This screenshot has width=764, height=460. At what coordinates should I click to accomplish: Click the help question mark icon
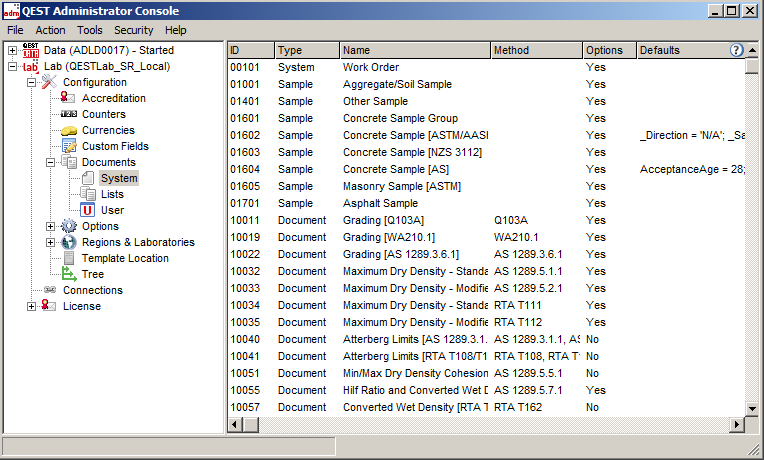[737, 50]
